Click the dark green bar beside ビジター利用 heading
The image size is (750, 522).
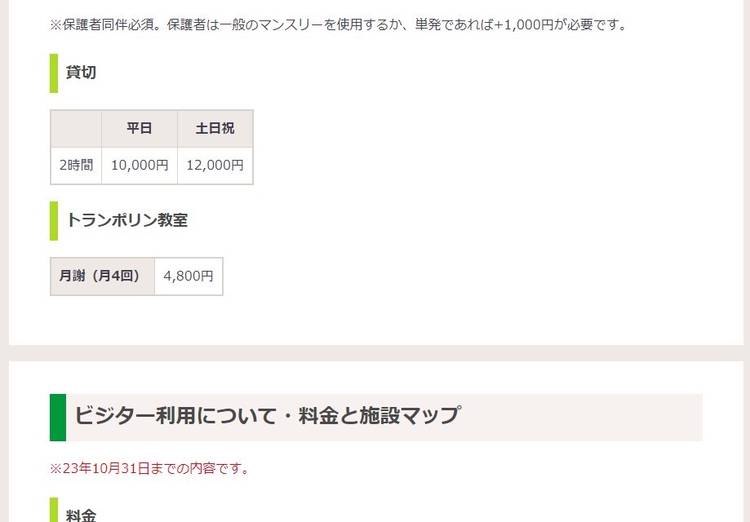57,416
